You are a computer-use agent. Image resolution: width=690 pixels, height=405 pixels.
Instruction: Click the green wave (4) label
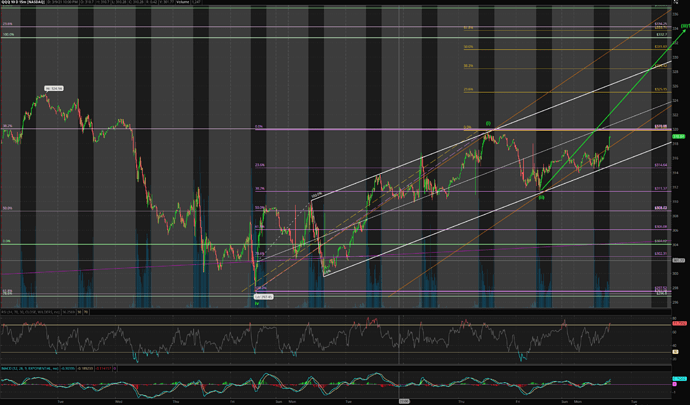(541, 197)
